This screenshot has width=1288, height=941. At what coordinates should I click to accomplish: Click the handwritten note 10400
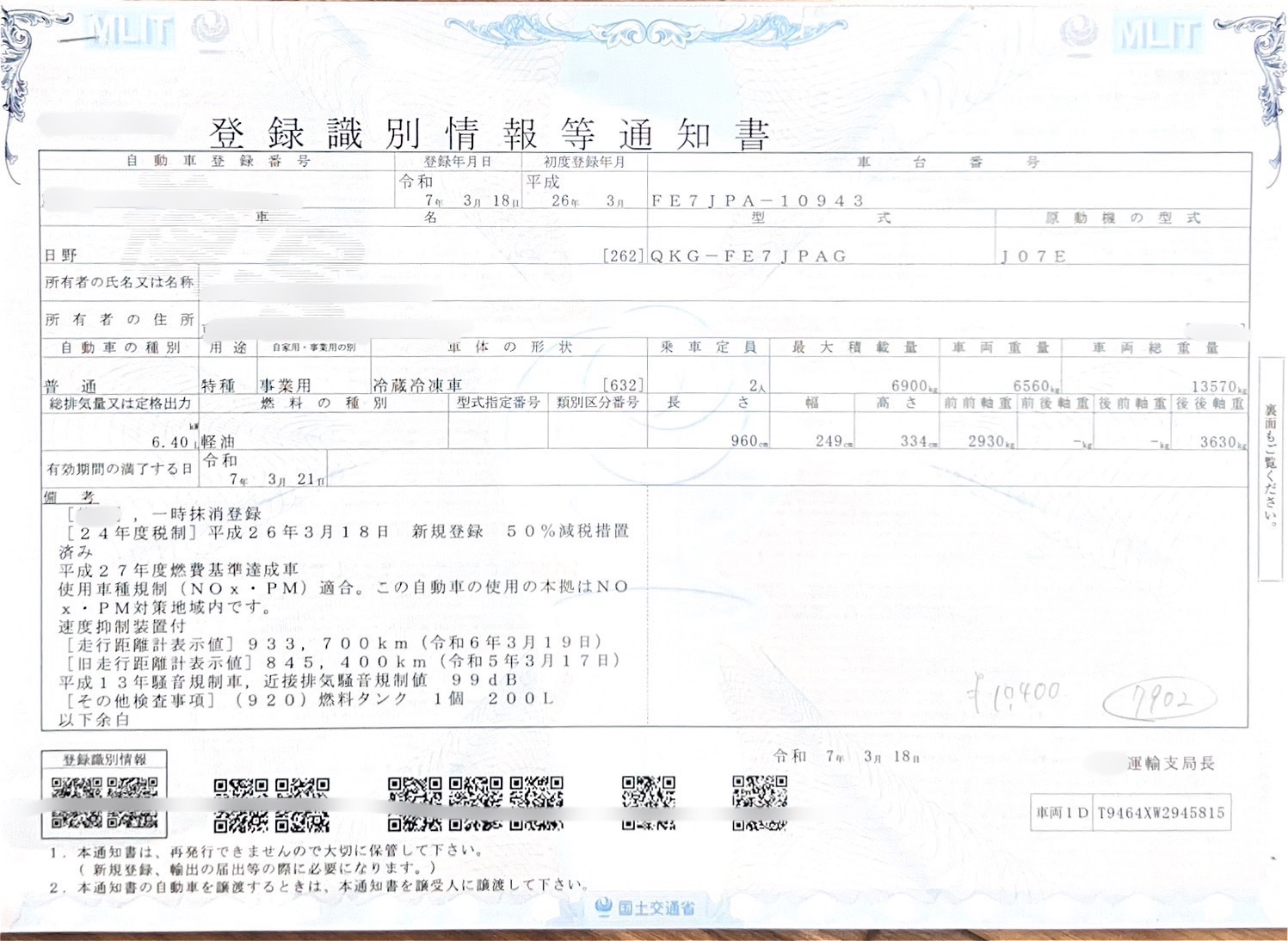click(x=1013, y=695)
